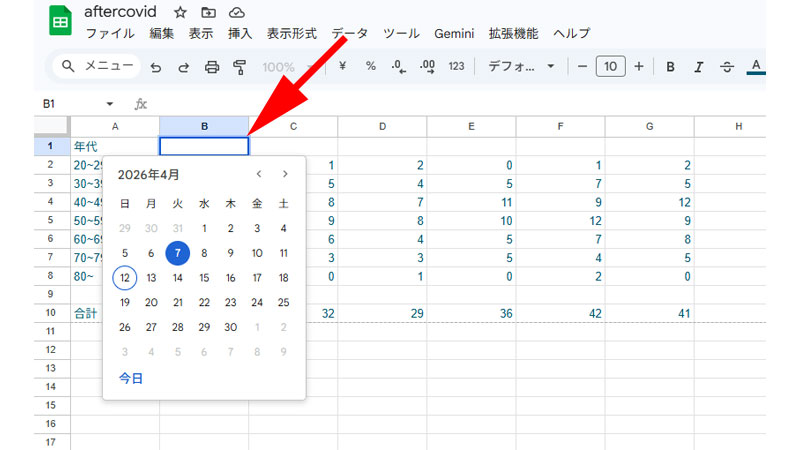Screen dimensions: 800x450
Task: Click the redo arrow icon
Action: click(183, 67)
